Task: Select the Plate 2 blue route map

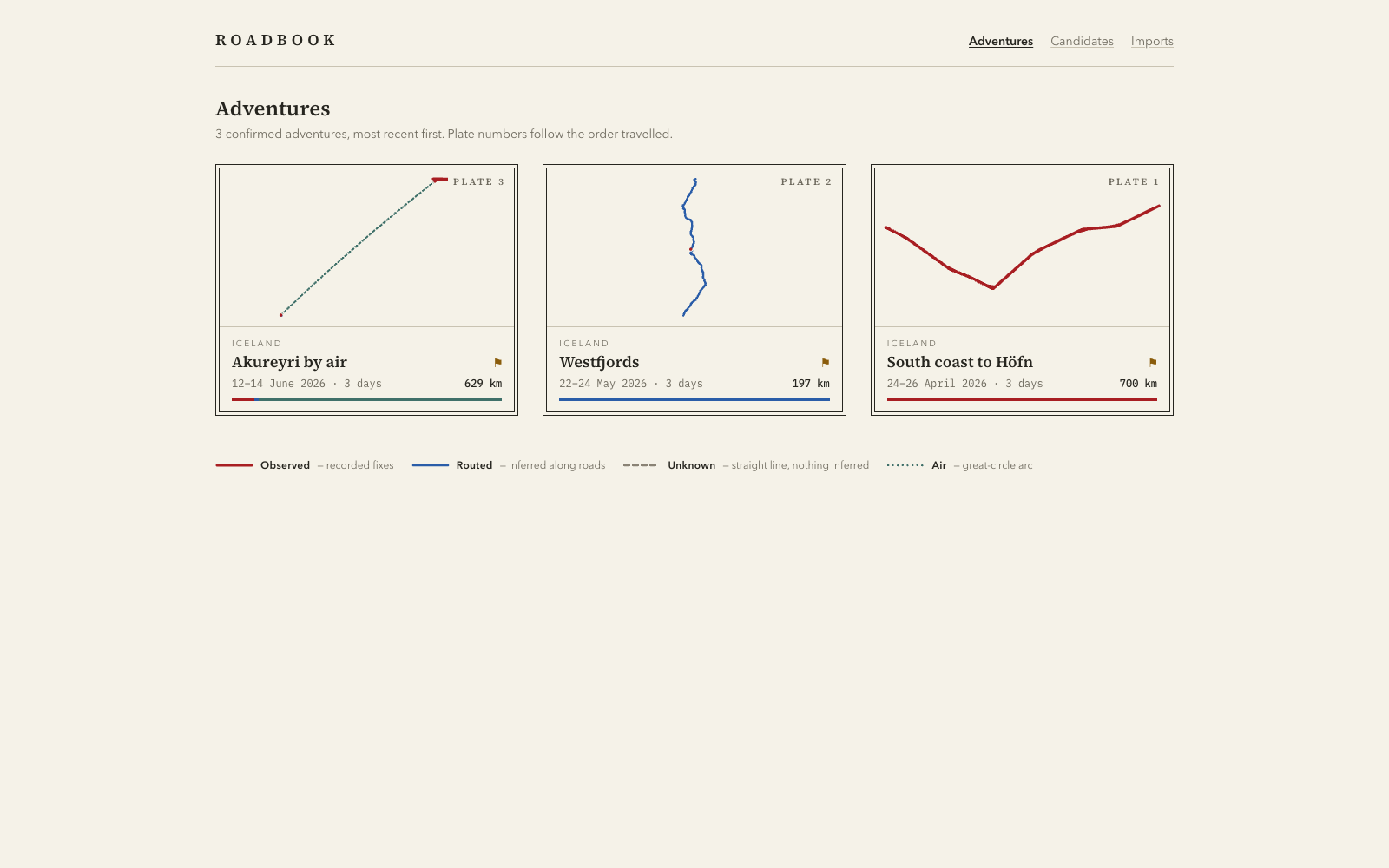Action: [x=694, y=247]
